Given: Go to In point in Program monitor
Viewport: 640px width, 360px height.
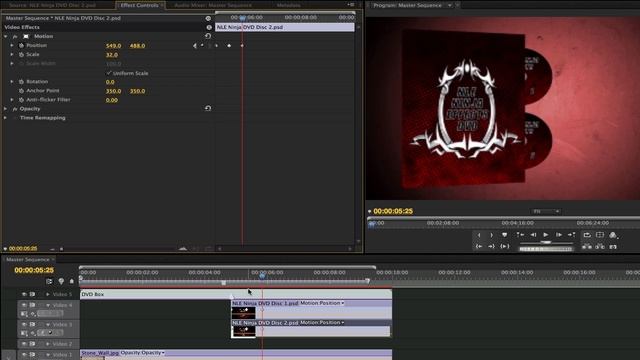Looking at the screenshot, I should coord(479,247).
